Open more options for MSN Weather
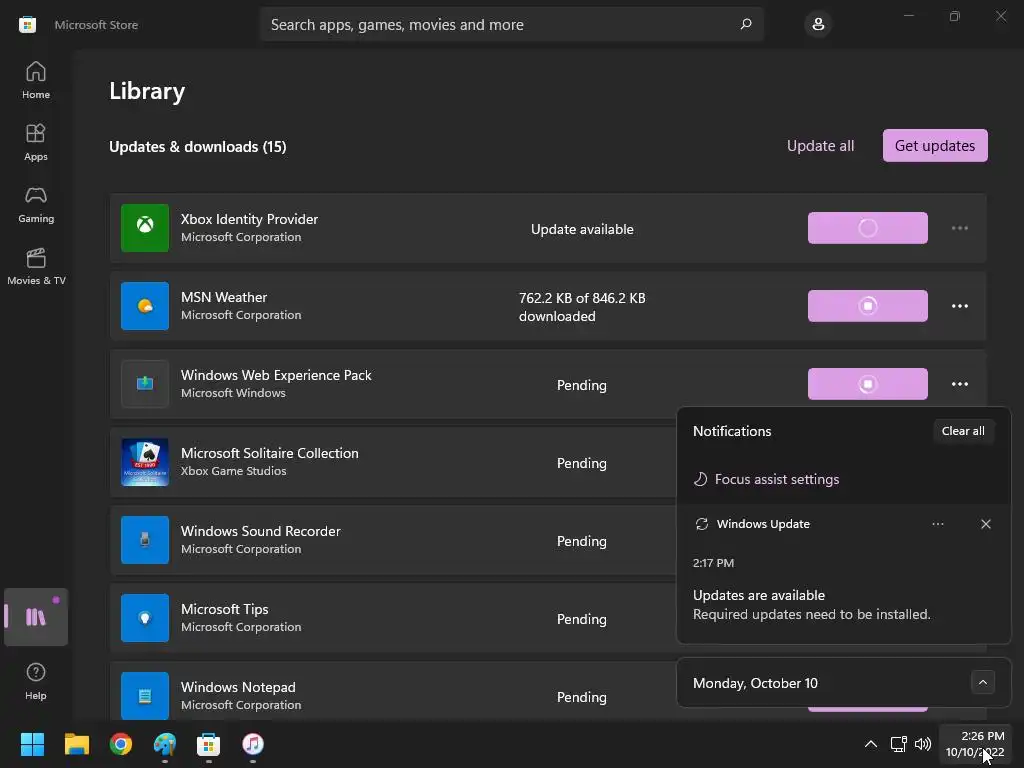 (x=959, y=306)
